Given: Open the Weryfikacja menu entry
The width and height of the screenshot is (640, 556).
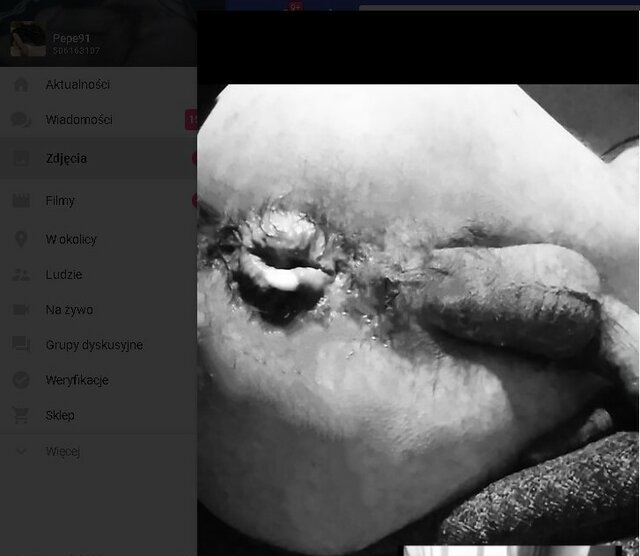Looking at the screenshot, I should tap(77, 380).
